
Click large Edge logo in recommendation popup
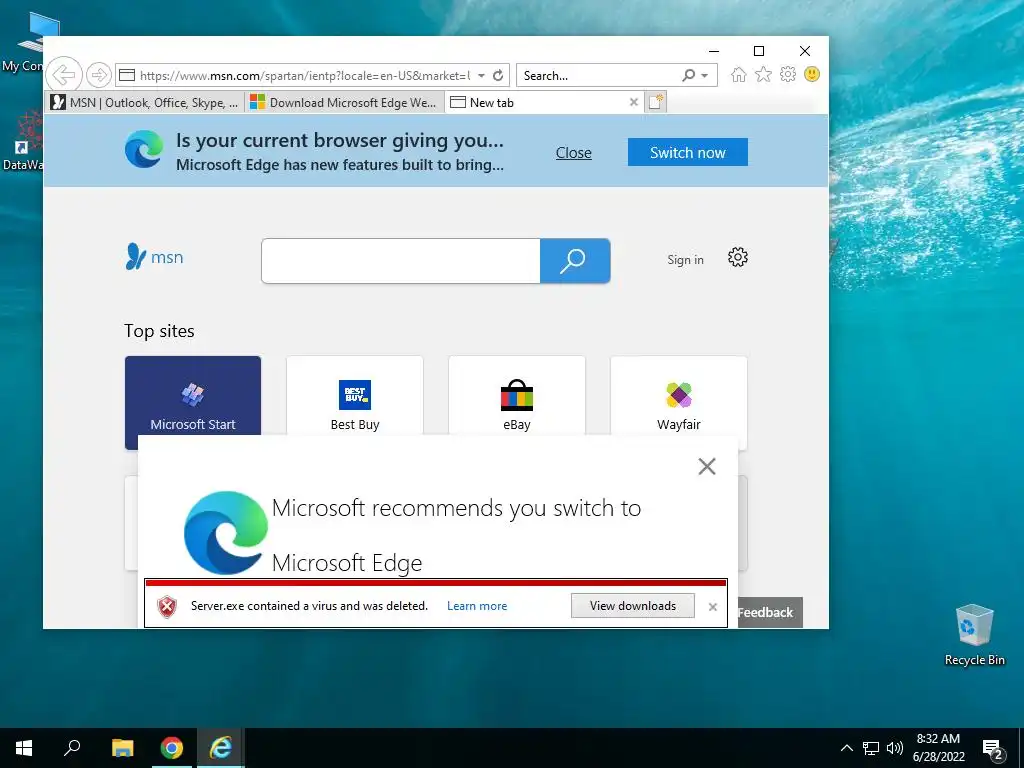click(x=226, y=532)
